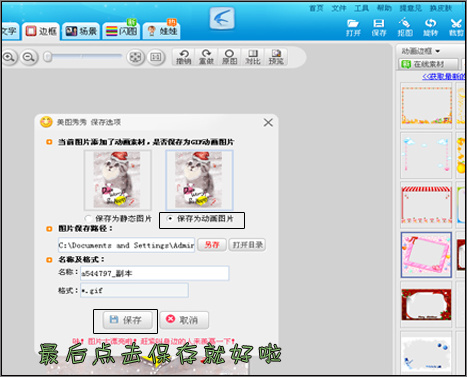Viewport: 467px width, 377px height.
Task: Select the 抠图 cutout tool icon
Action: coord(405,27)
